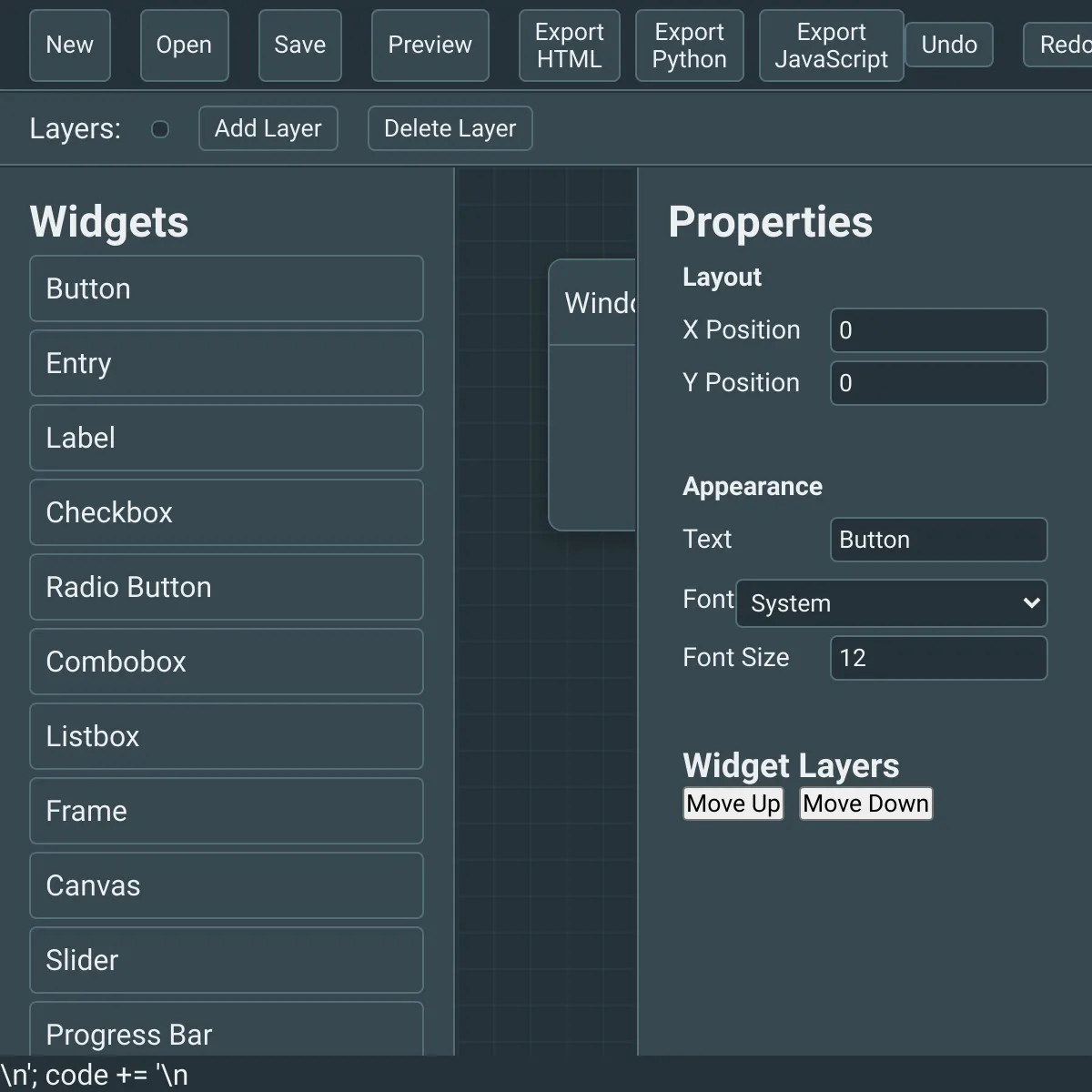The height and width of the screenshot is (1092, 1092).
Task: Open a file with Open button
Action: (x=184, y=45)
